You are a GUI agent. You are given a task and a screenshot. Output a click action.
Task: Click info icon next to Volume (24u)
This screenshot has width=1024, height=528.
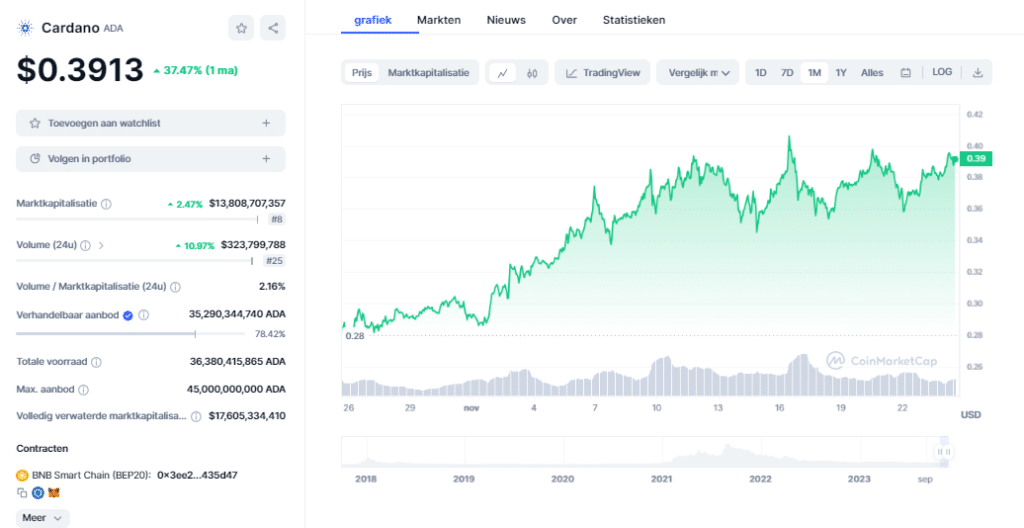(x=85, y=246)
